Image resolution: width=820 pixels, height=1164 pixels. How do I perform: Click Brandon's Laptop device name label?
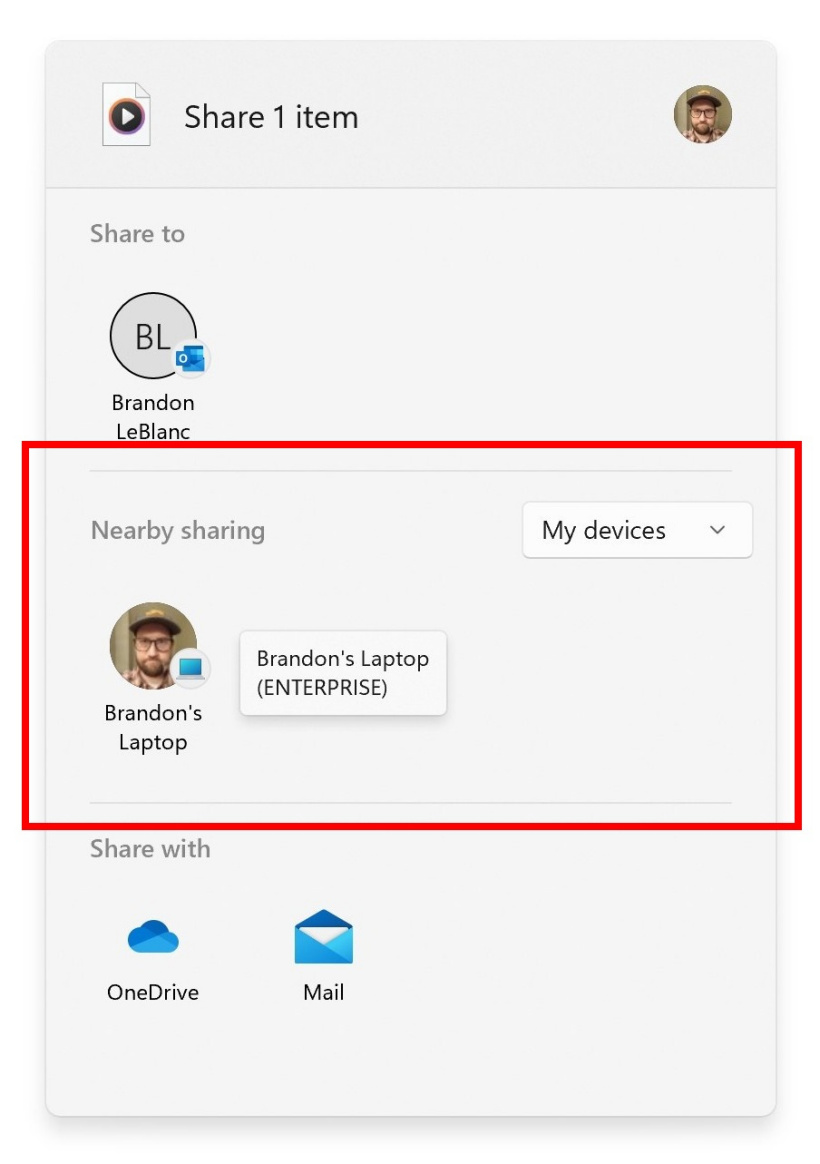tap(153, 727)
